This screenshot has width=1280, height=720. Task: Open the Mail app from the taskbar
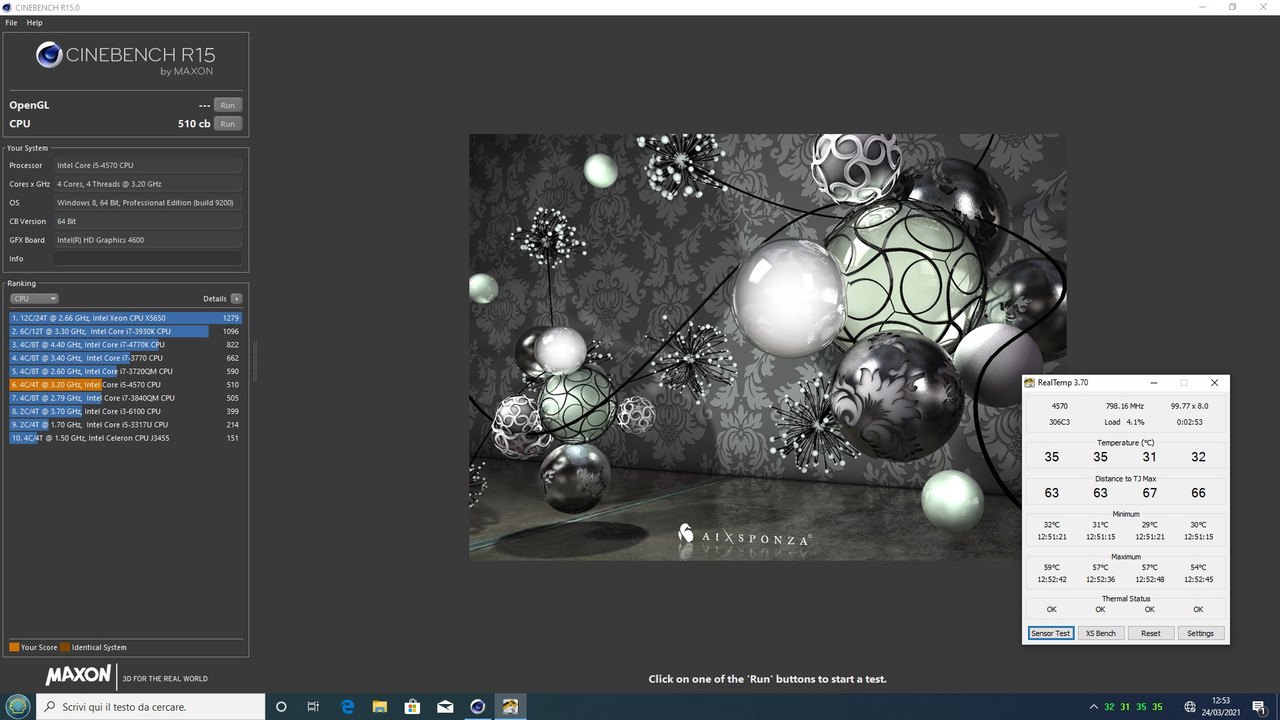[x=445, y=707]
